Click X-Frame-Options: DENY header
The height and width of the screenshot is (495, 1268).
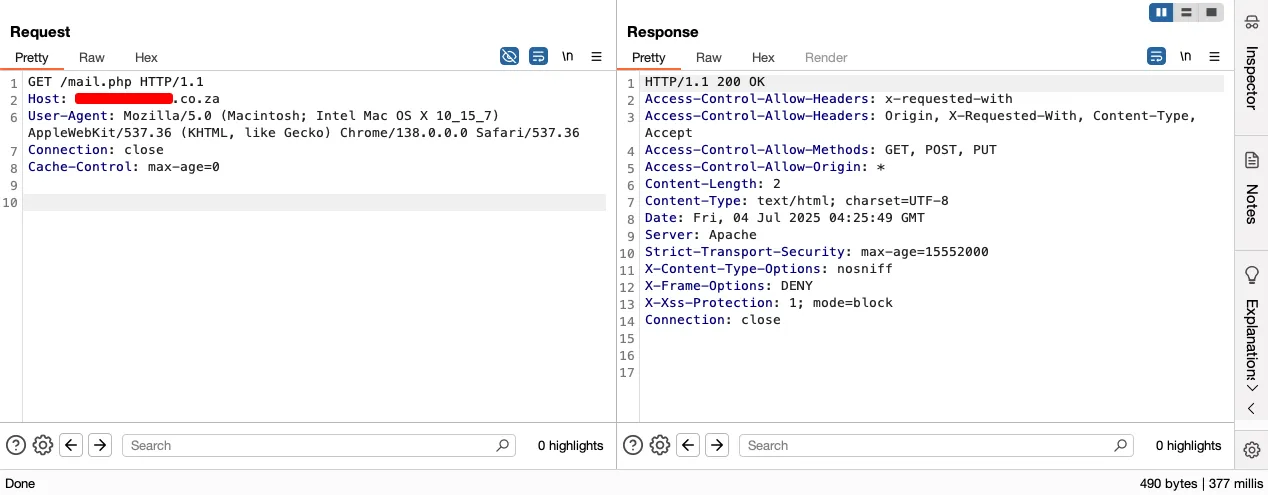click(729, 286)
